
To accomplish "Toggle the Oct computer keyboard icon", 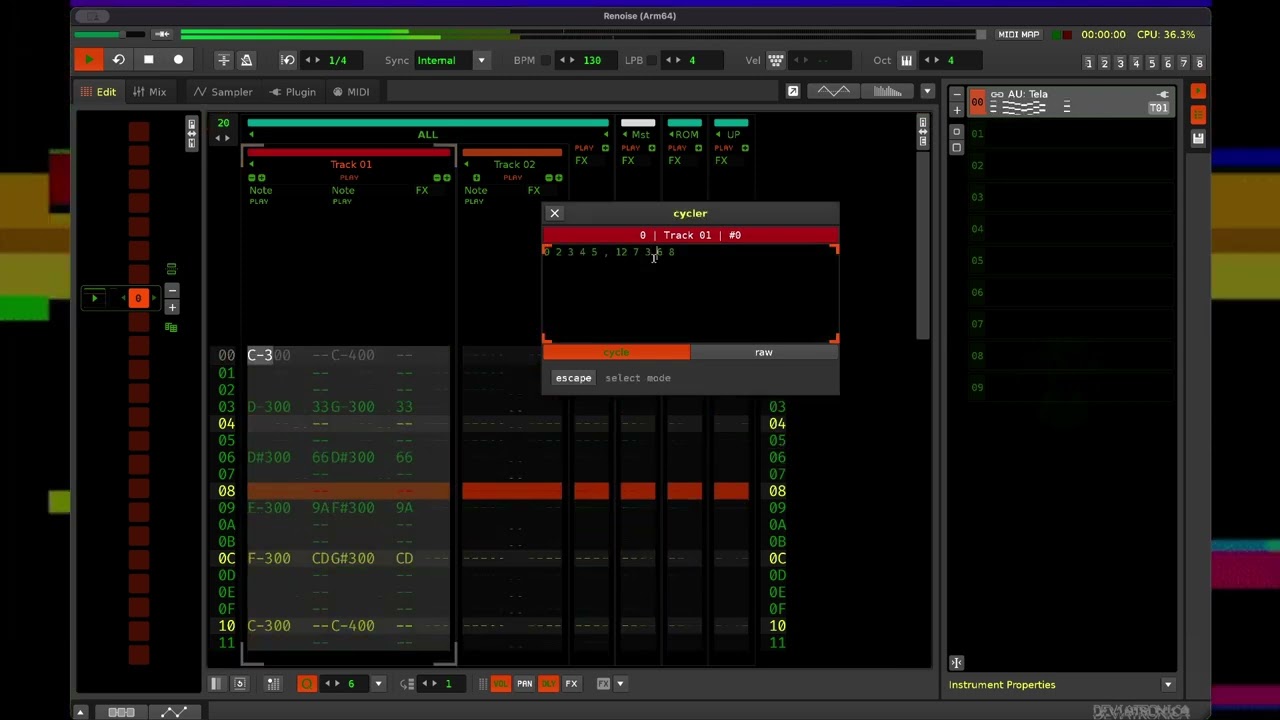I will pos(906,60).
